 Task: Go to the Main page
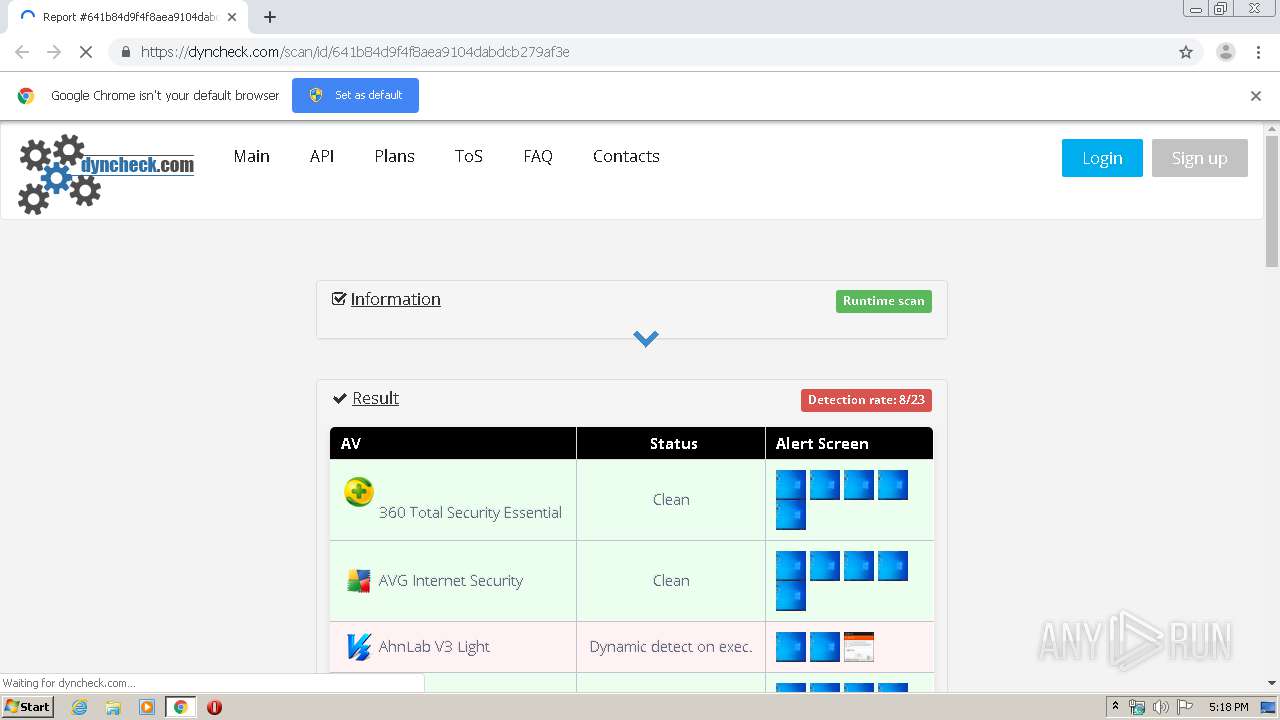(x=252, y=156)
